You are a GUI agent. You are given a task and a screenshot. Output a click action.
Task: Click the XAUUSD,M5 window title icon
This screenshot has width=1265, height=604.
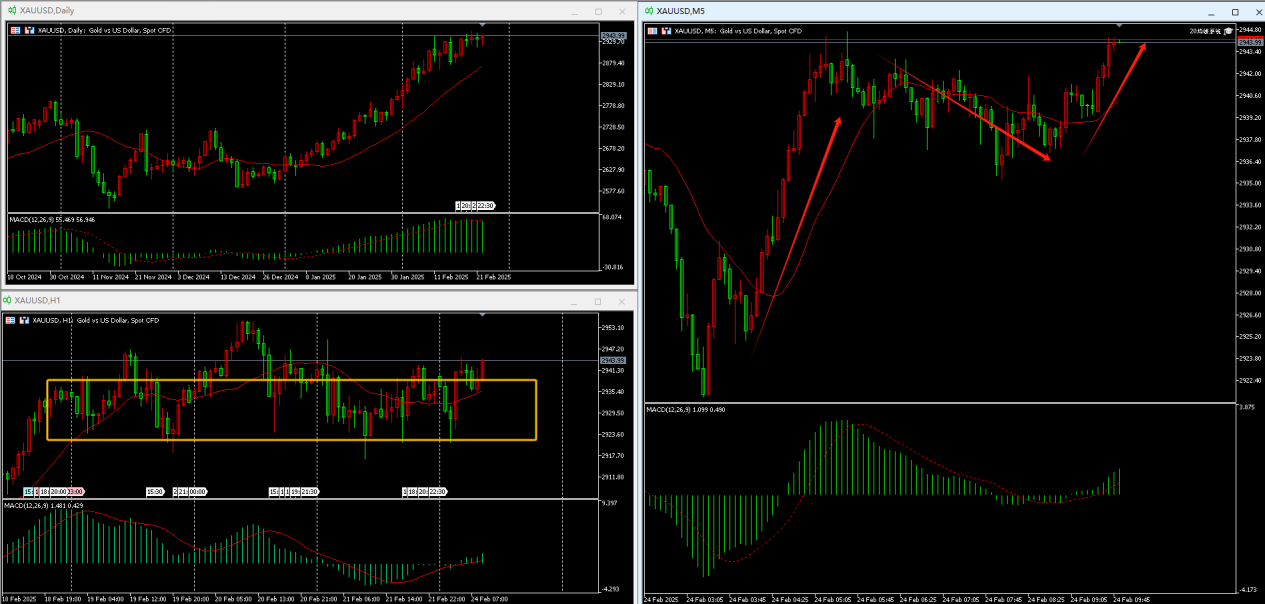650,11
